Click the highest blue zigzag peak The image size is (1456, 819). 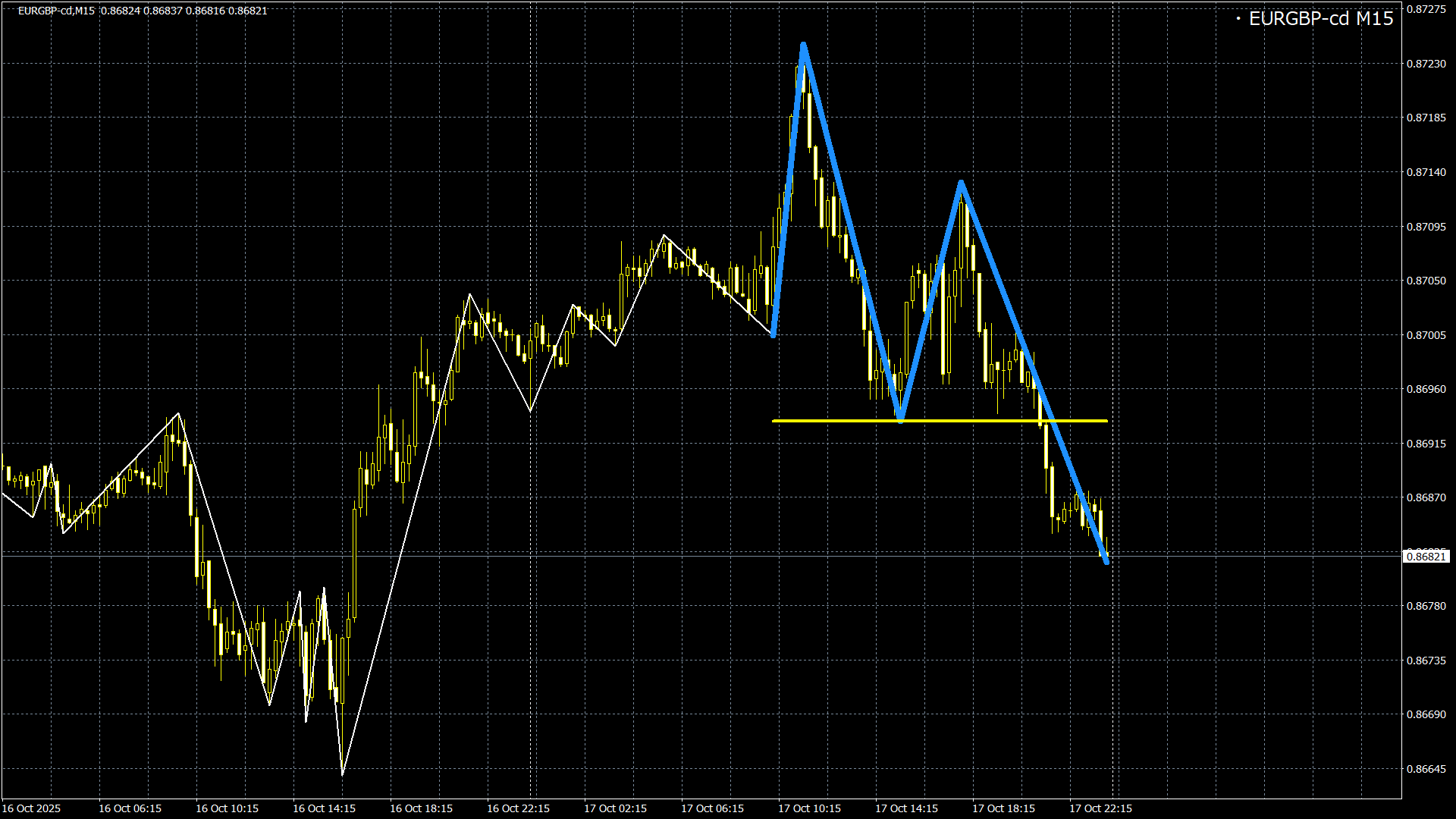(802, 45)
